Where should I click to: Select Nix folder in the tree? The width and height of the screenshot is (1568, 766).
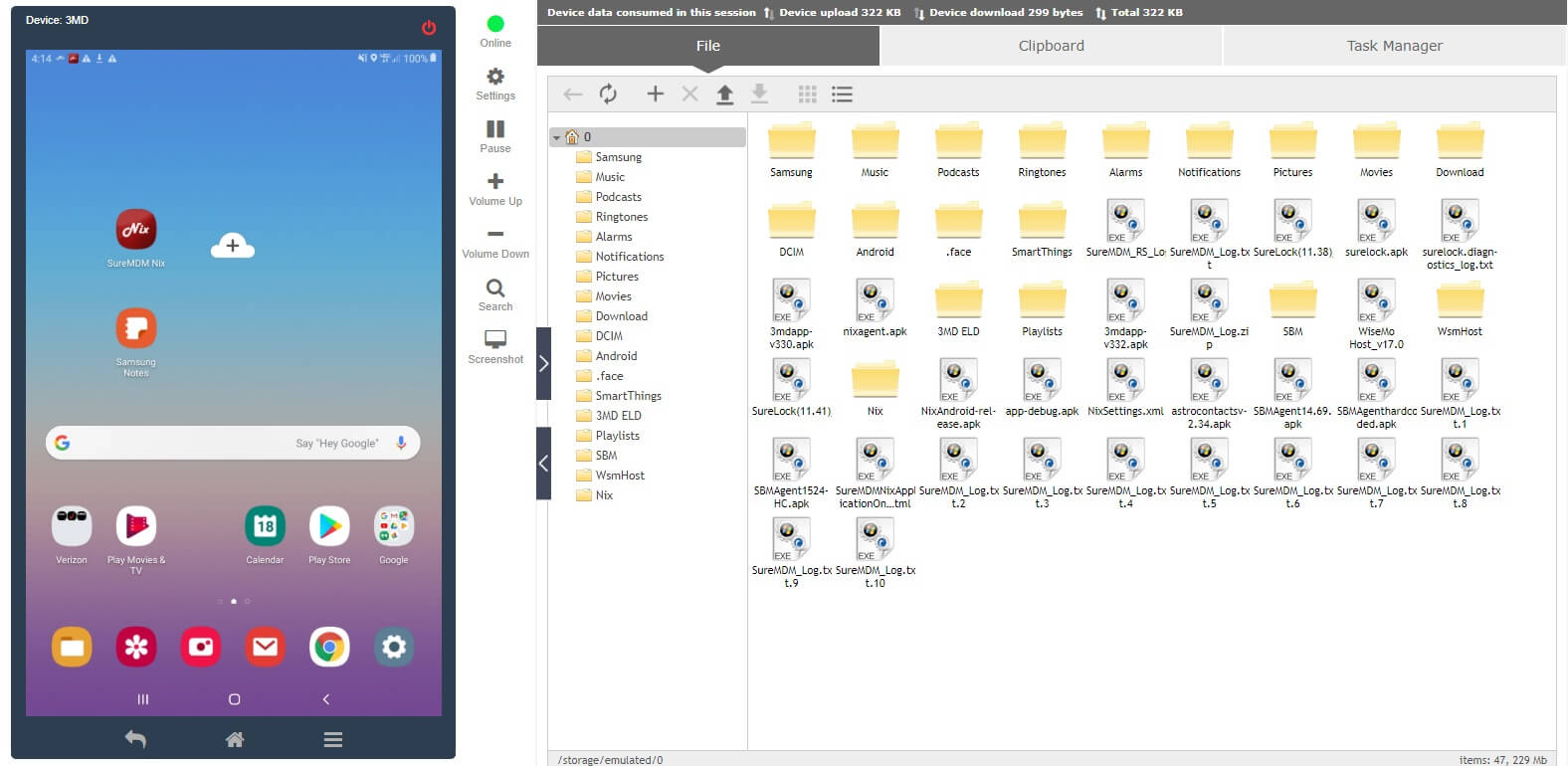coord(595,495)
